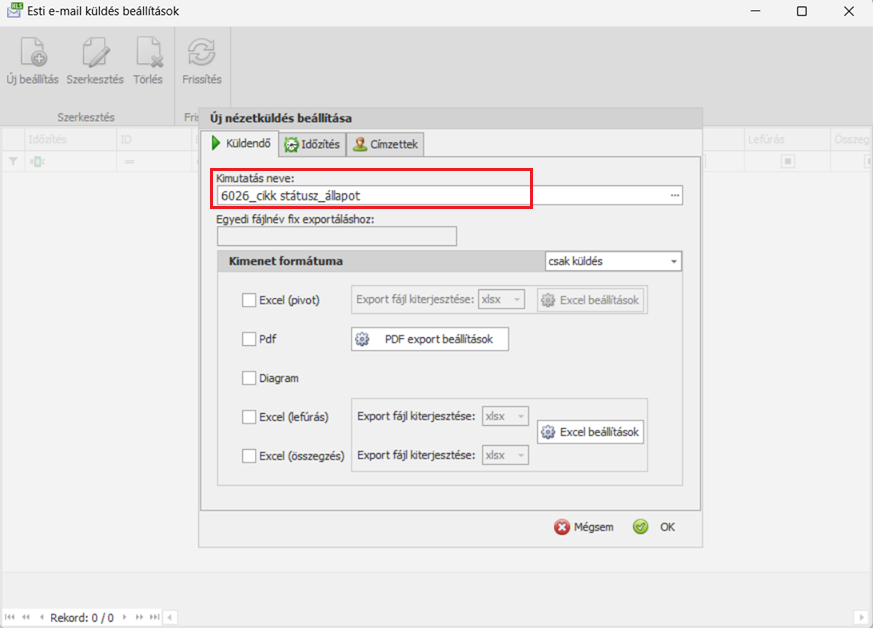Click the Egyedi fájlnév input field
The height and width of the screenshot is (628, 873).
(336, 236)
